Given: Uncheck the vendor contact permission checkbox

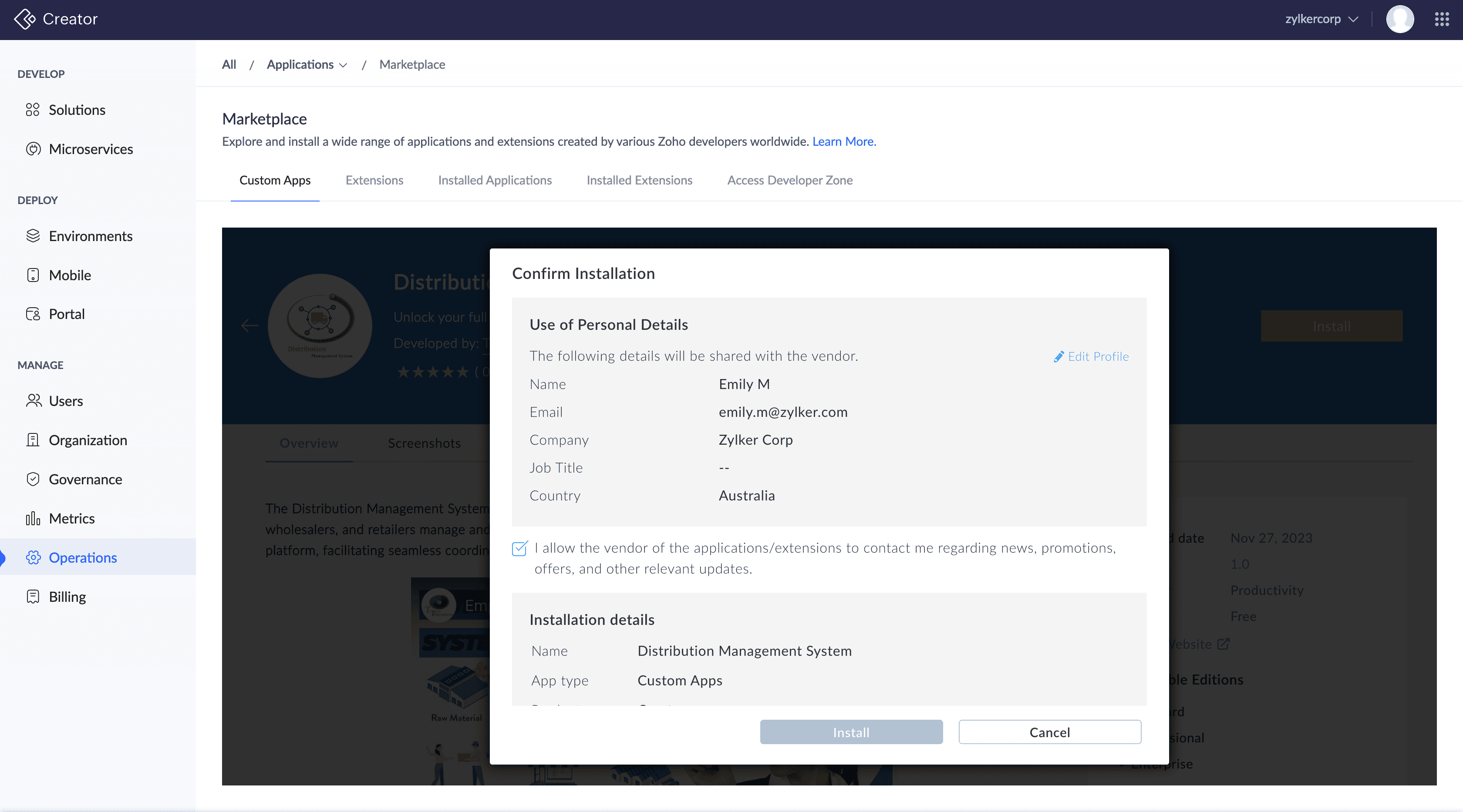Looking at the screenshot, I should tap(519, 549).
